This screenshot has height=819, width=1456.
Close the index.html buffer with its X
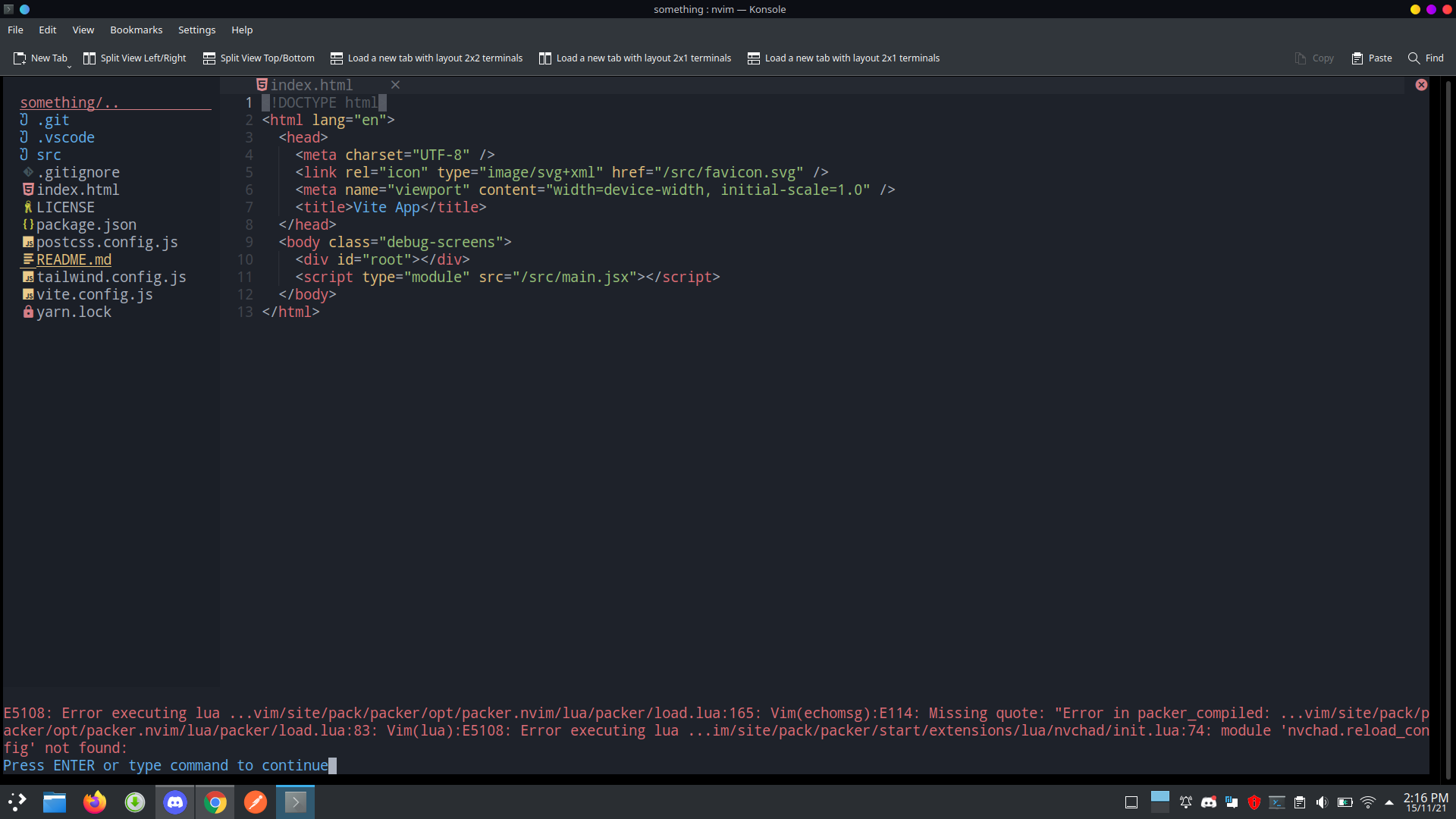tap(395, 85)
